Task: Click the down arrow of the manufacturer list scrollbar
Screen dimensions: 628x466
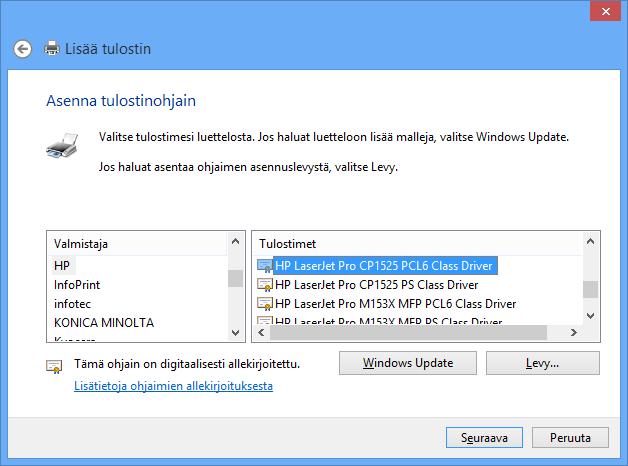Action: (236, 332)
